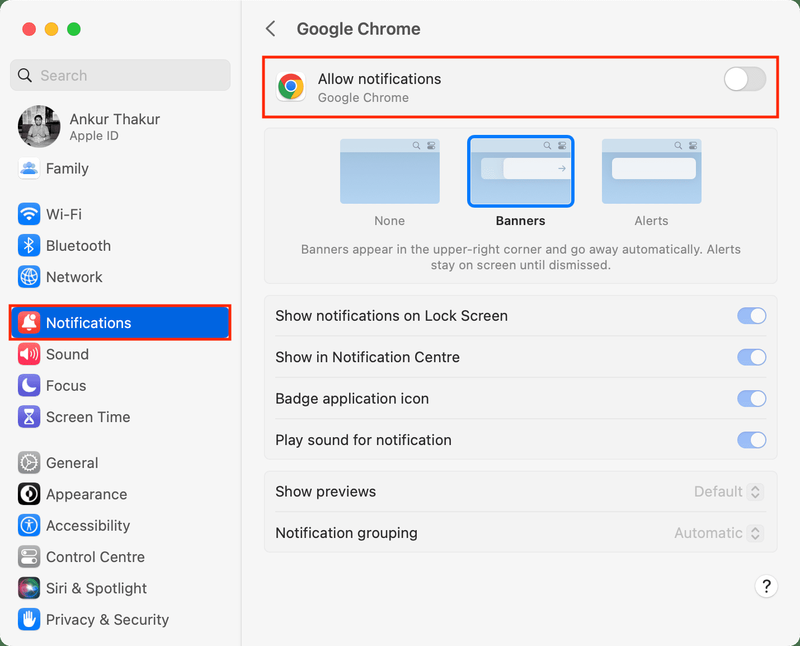Open the Control Centre settings pane
Image resolution: width=800 pixels, height=646 pixels.
click(x=120, y=557)
